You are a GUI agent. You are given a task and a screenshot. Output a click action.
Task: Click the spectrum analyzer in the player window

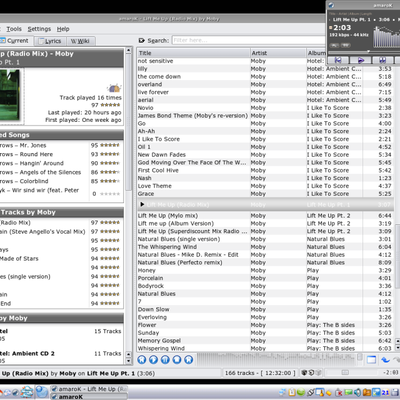coord(386,37)
